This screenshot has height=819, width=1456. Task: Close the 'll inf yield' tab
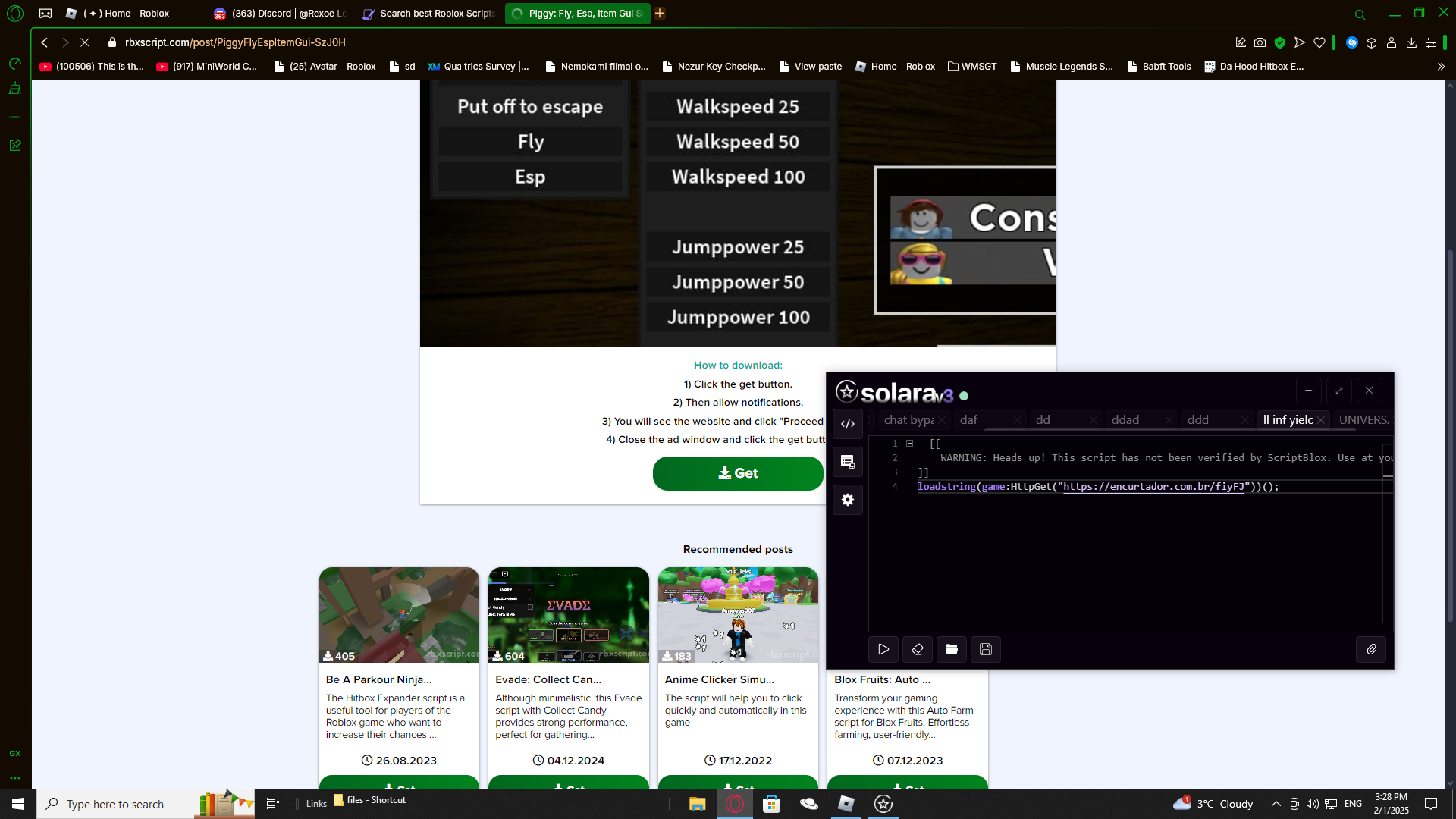click(1320, 420)
